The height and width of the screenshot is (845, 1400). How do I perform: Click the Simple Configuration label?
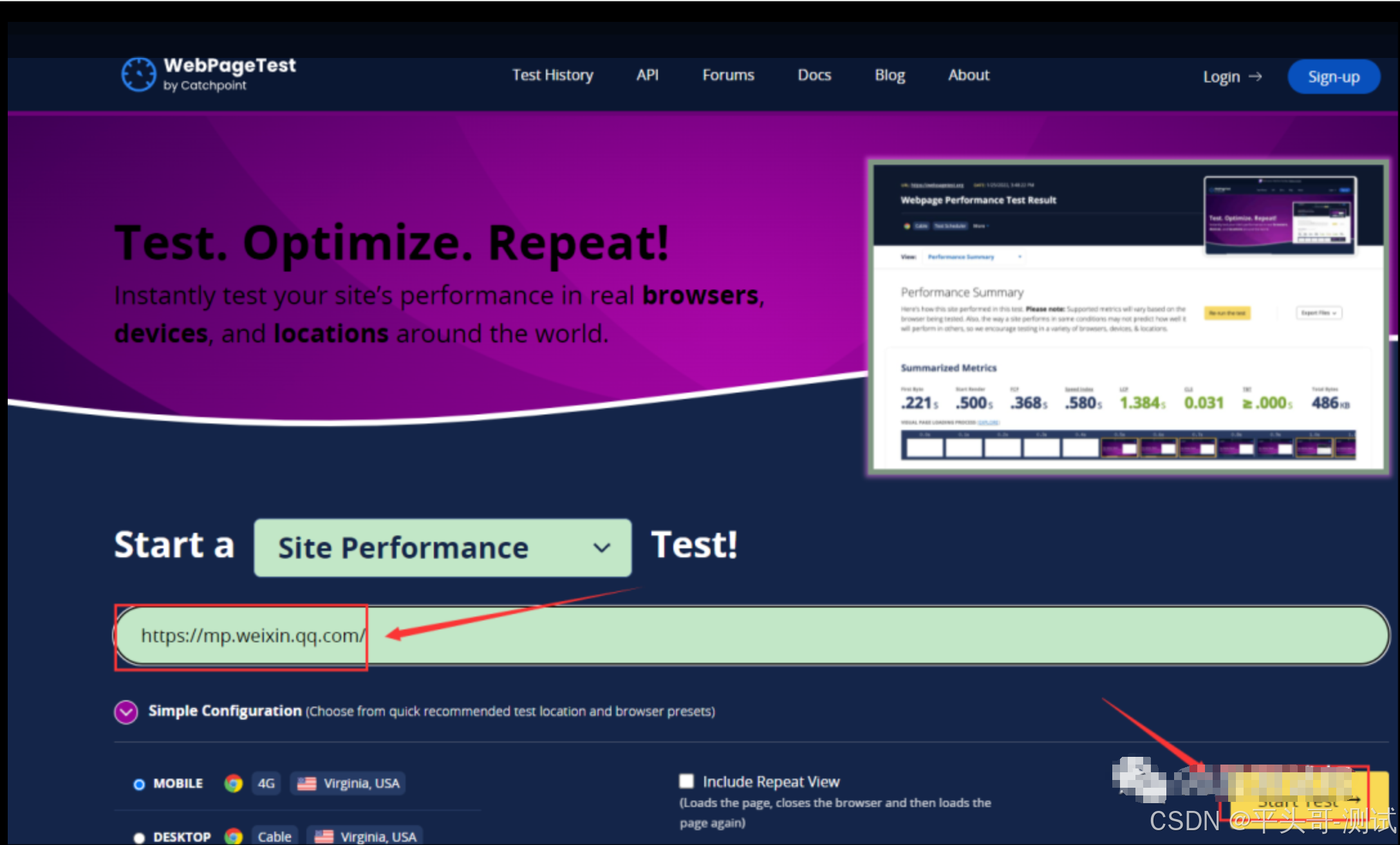tap(225, 711)
